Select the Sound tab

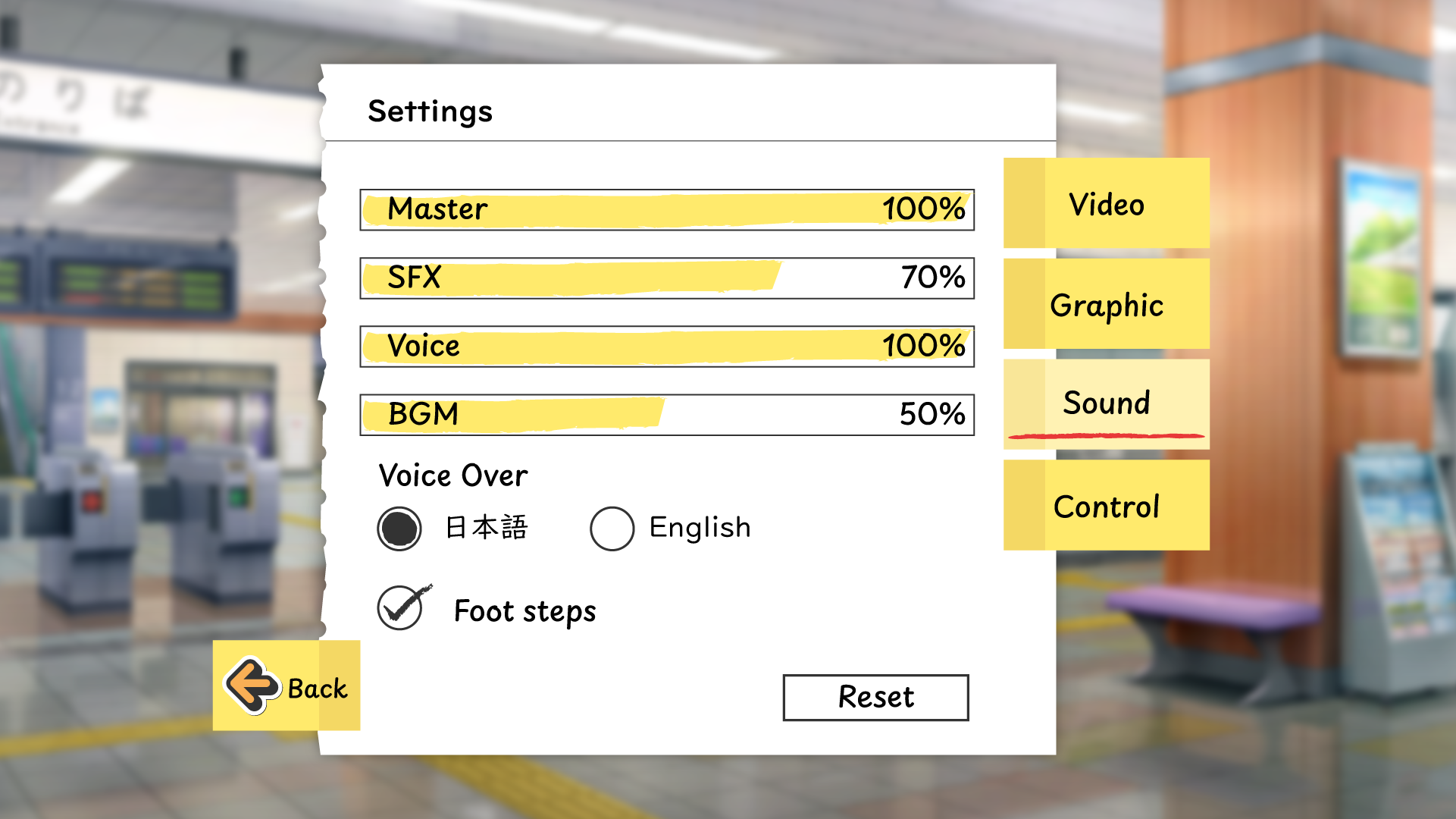coord(1106,404)
